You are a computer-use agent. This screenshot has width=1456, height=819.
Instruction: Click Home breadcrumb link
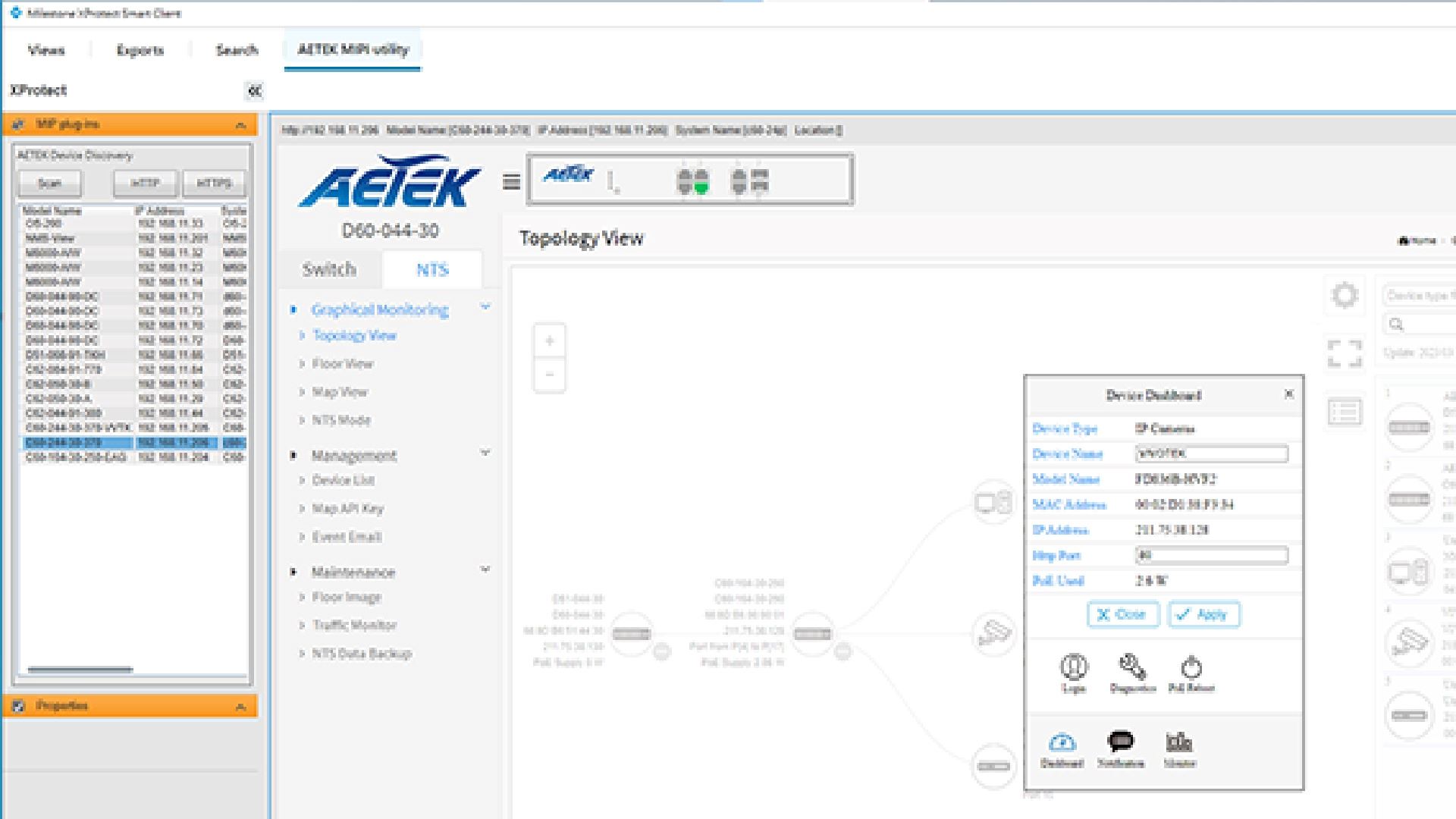pyautogui.click(x=1417, y=240)
